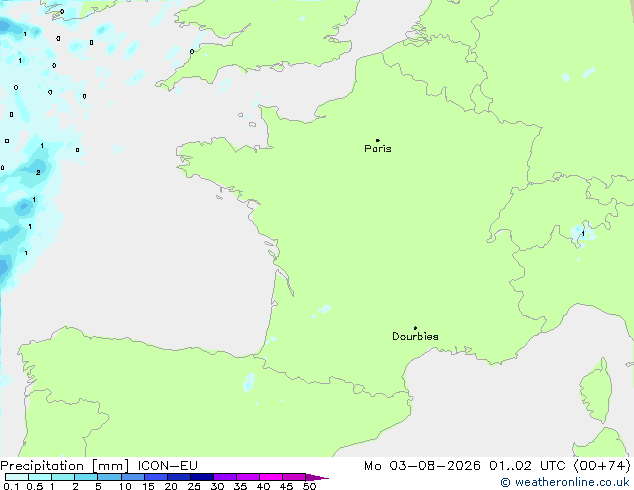Image resolution: width=634 pixels, height=490 pixels.
Task: Click the legend label '25'
Action: (194, 486)
